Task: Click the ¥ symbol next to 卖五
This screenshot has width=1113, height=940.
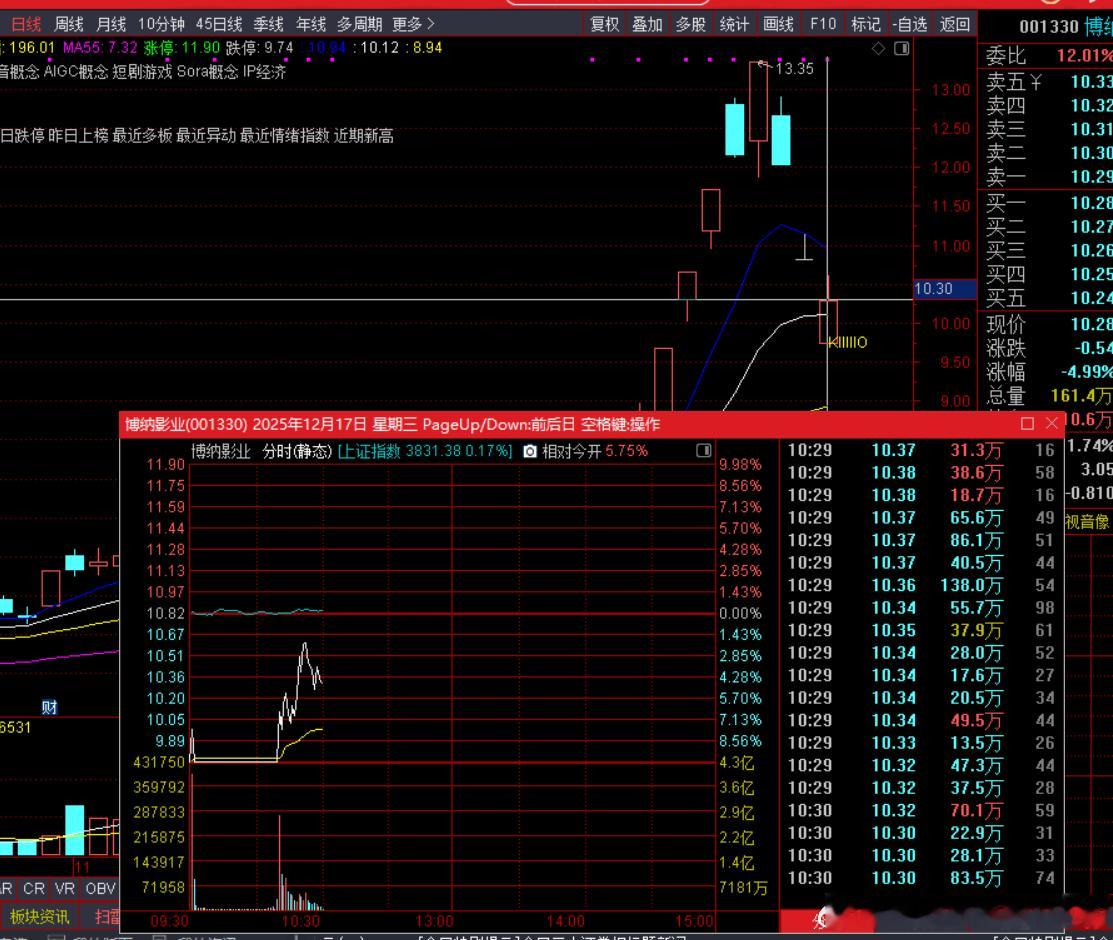Action: (1035, 82)
